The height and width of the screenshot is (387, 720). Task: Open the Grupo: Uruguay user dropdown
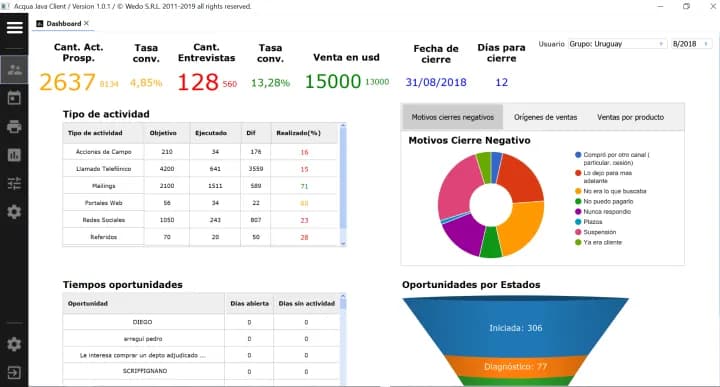(617, 44)
